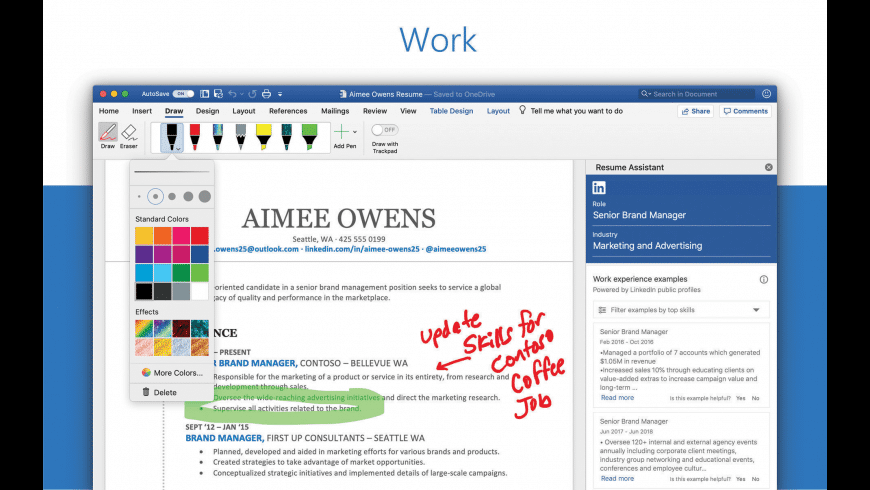Select the largest pen thickness dot
The image size is (870, 490).
(205, 196)
